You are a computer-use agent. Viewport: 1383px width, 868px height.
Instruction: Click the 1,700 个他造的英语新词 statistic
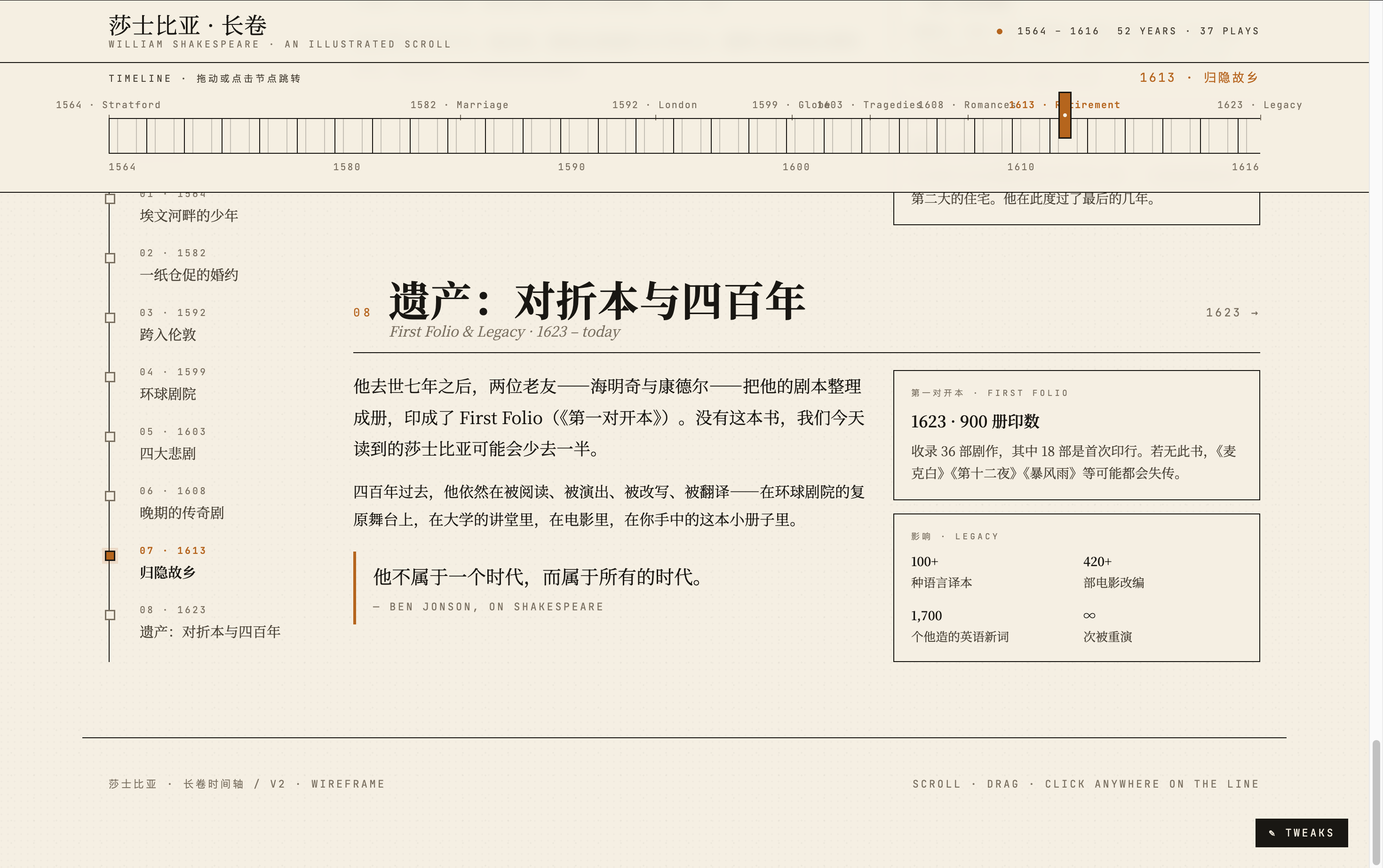[960, 626]
